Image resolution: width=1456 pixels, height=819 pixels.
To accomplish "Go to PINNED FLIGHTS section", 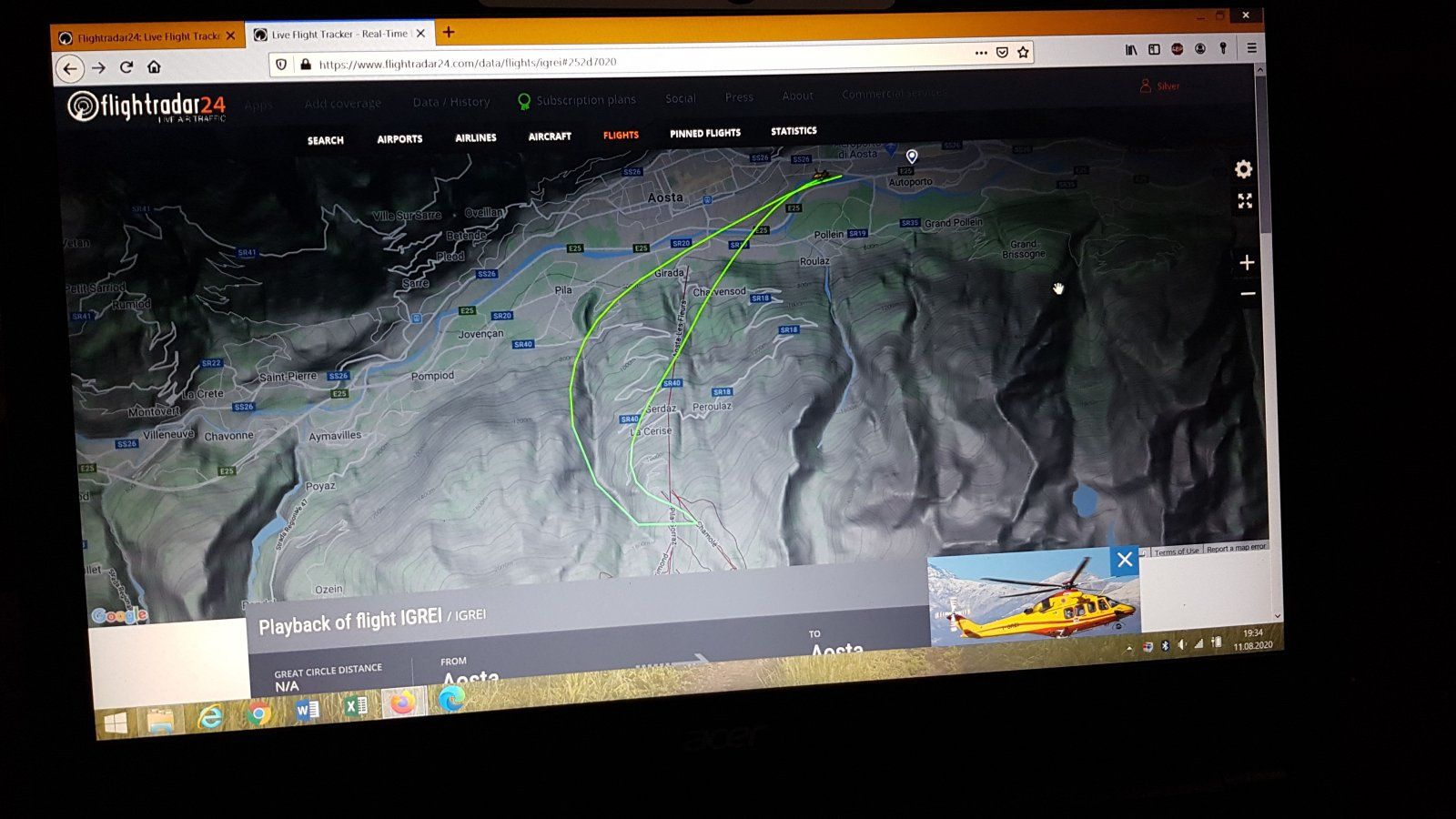I will pos(704,134).
